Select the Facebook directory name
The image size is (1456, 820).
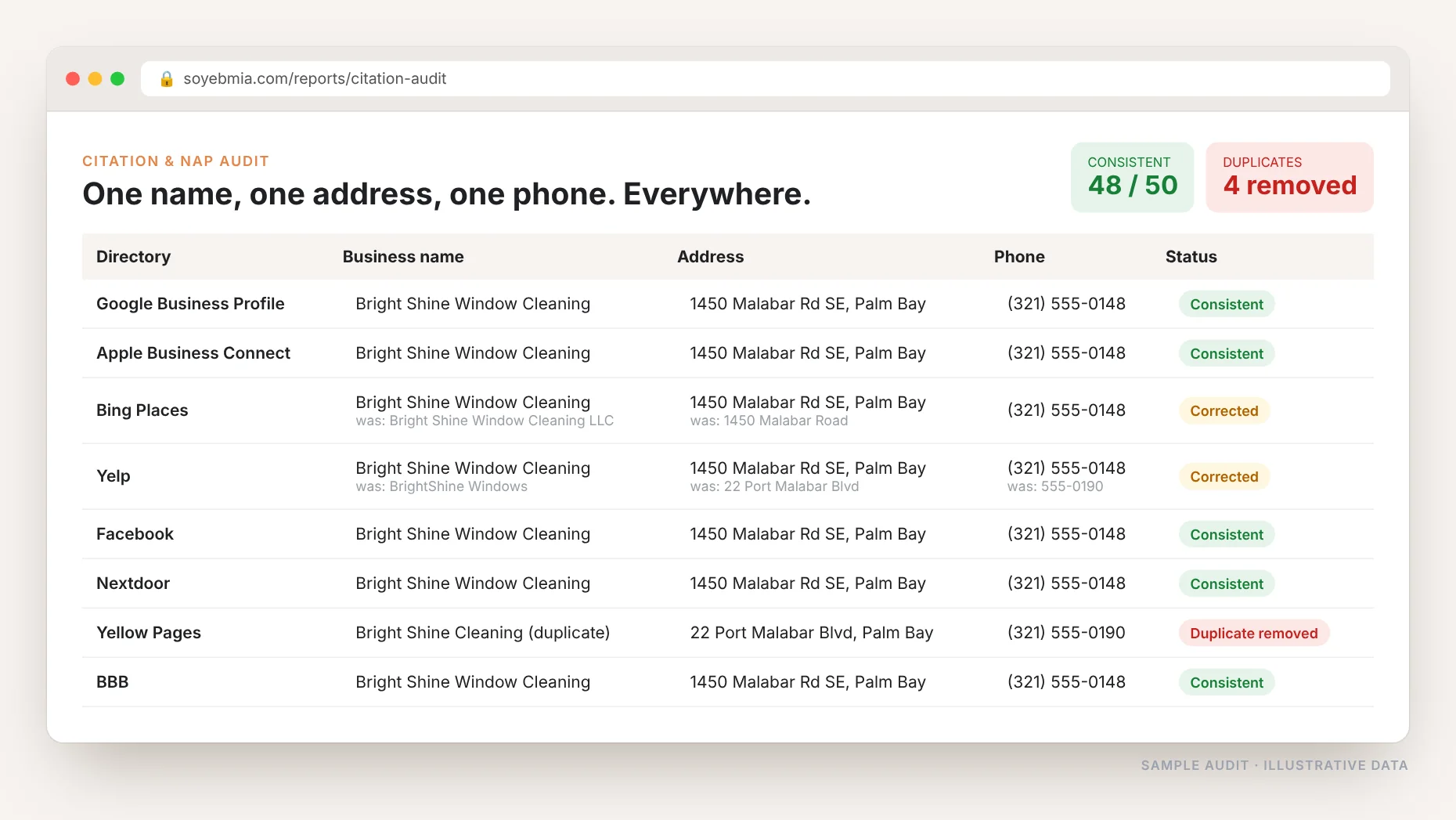pyautogui.click(x=135, y=534)
